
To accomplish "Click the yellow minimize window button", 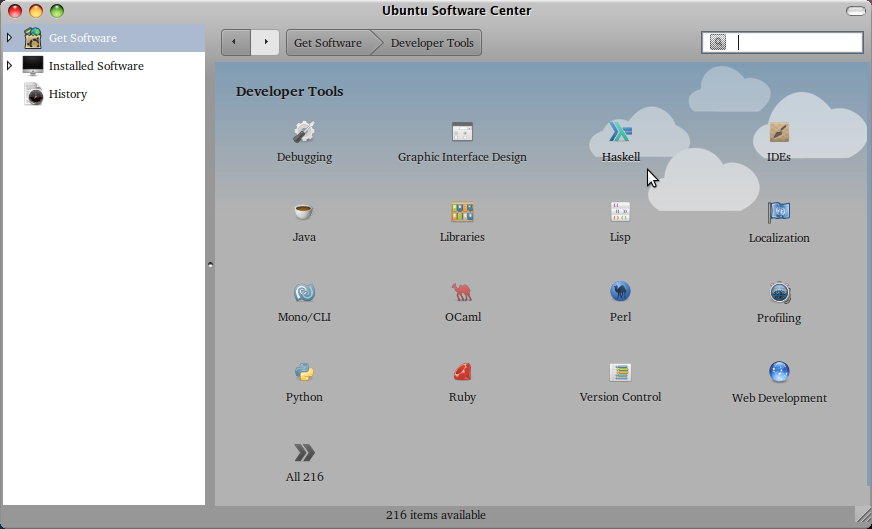I will (x=36, y=11).
